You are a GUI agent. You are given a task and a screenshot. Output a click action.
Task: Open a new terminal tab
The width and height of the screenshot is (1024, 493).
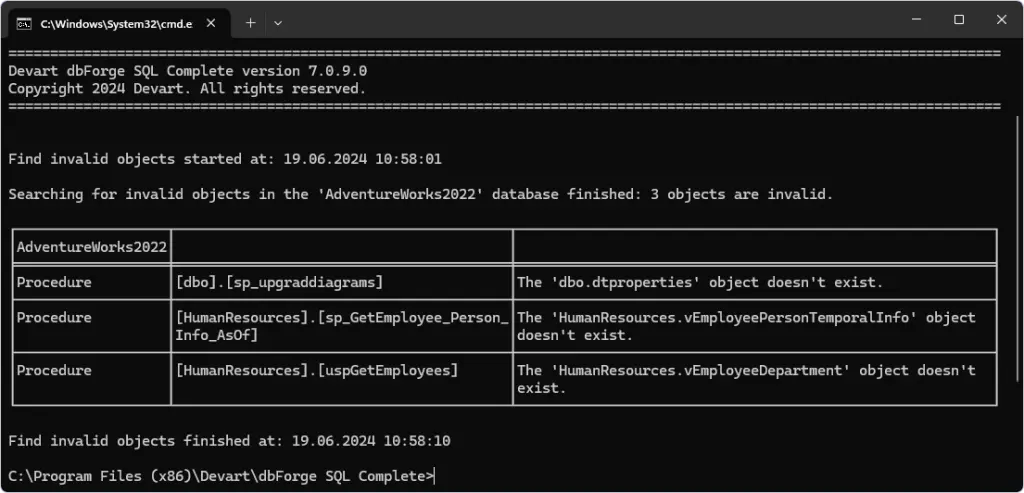250,22
